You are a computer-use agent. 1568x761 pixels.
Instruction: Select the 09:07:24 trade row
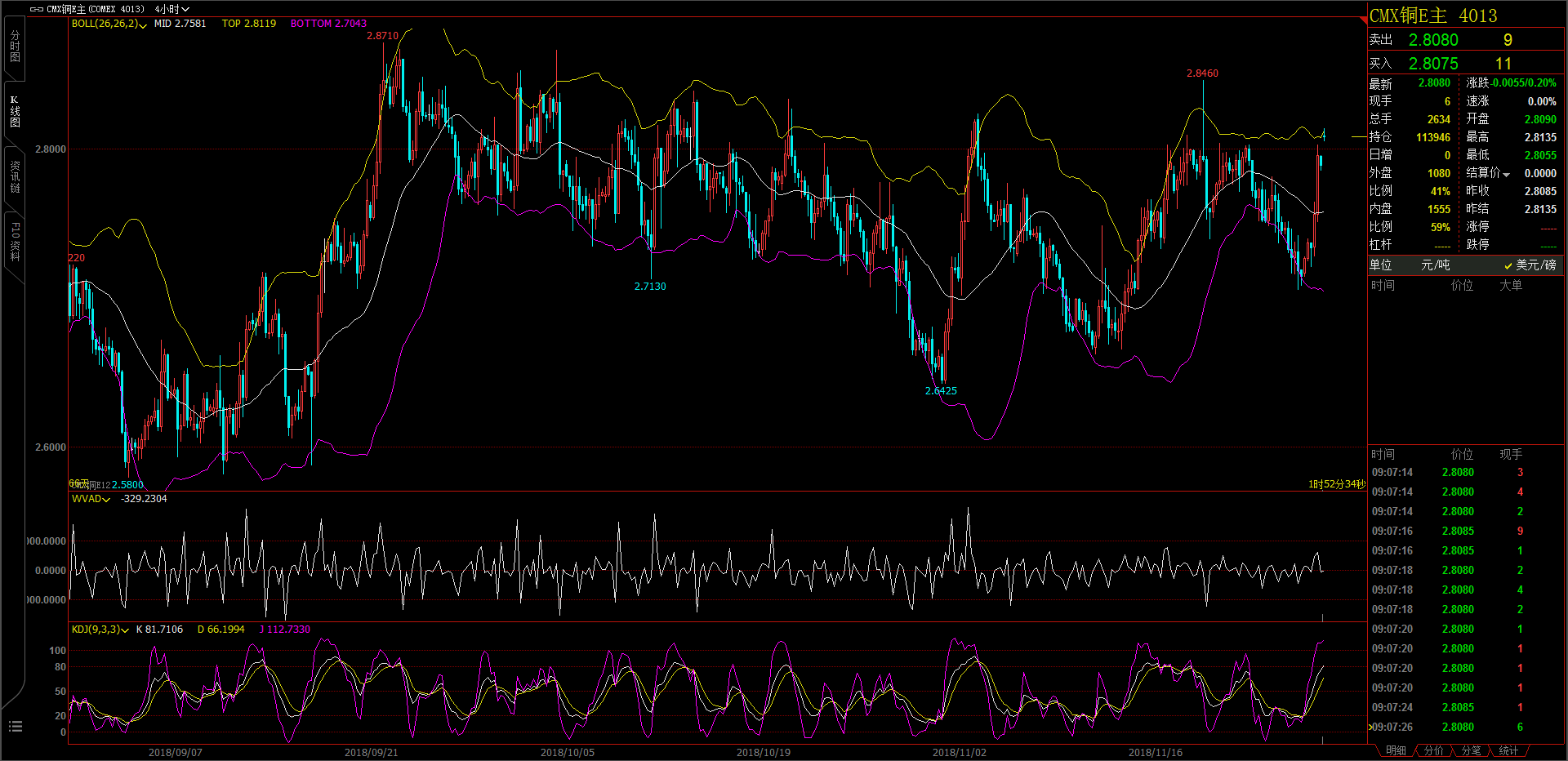click(1466, 708)
